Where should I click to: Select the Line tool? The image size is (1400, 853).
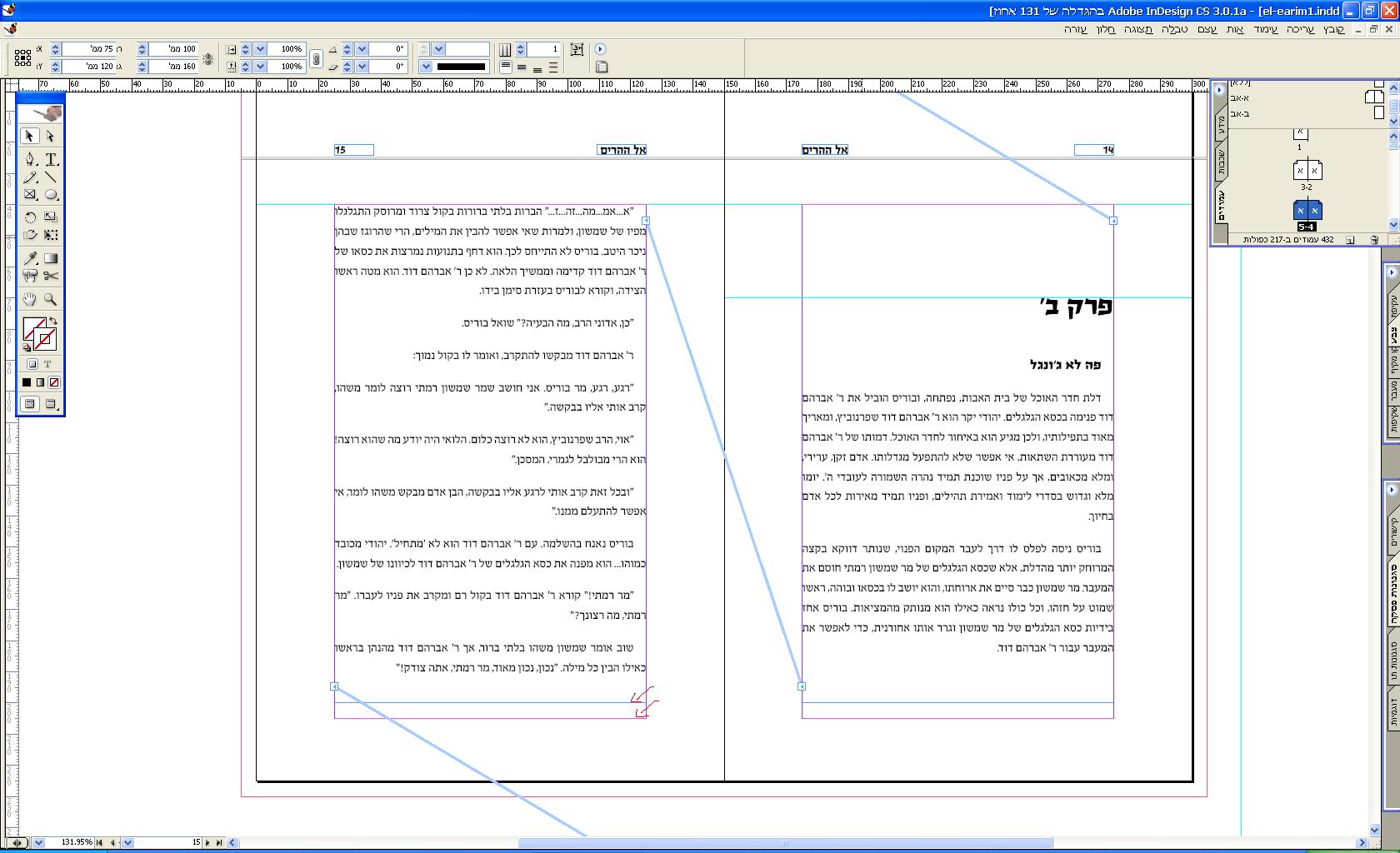tap(51, 177)
